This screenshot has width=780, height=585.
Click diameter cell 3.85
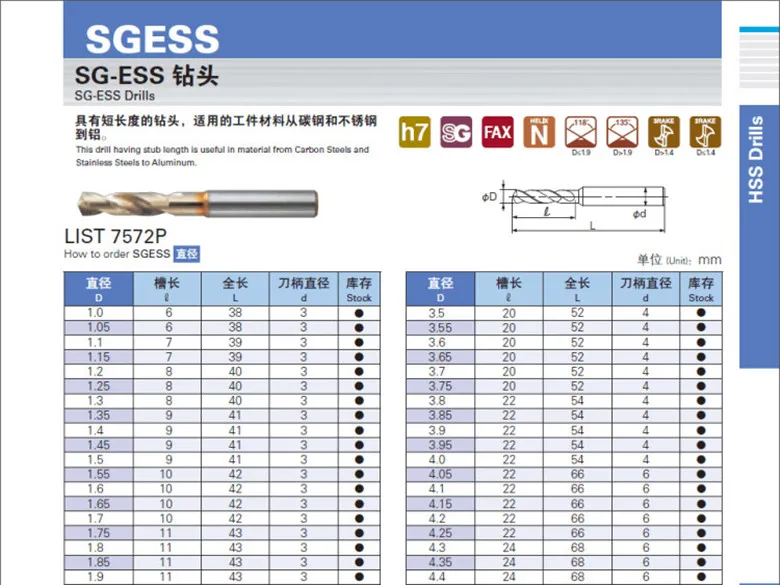(x=440, y=415)
